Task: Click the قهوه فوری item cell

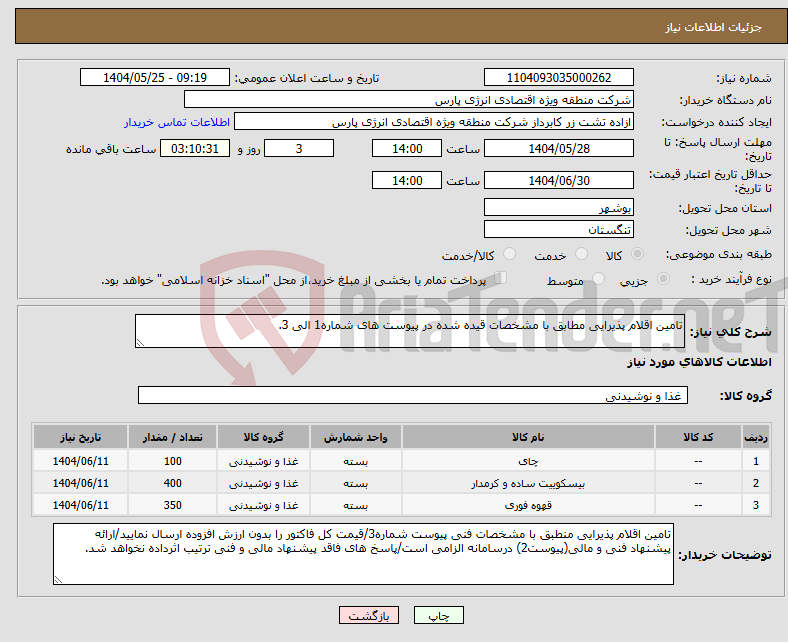Action: pyautogui.click(x=528, y=505)
